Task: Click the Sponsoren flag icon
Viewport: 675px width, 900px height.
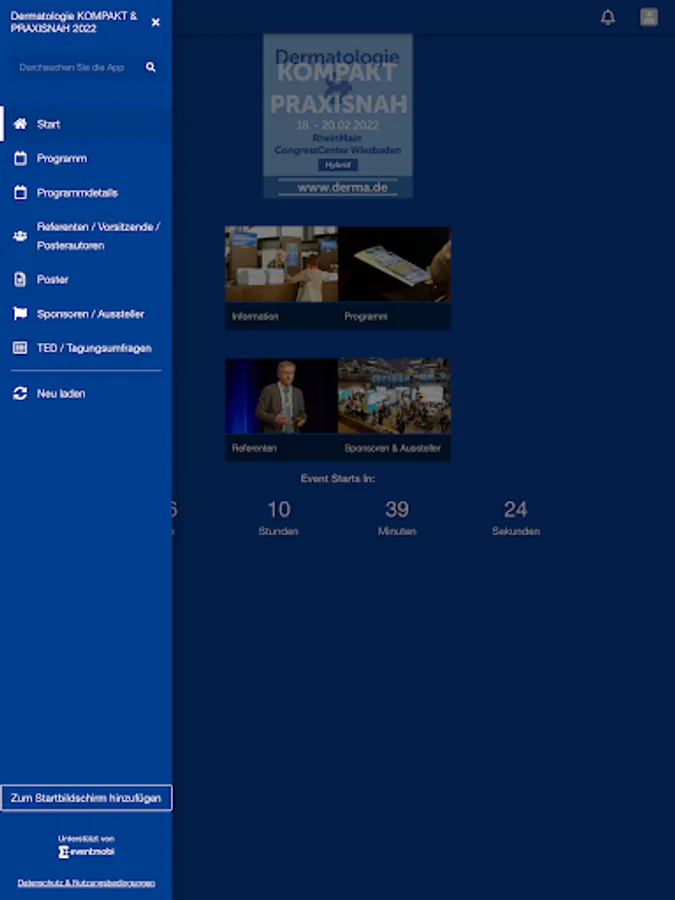Action: click(20, 313)
